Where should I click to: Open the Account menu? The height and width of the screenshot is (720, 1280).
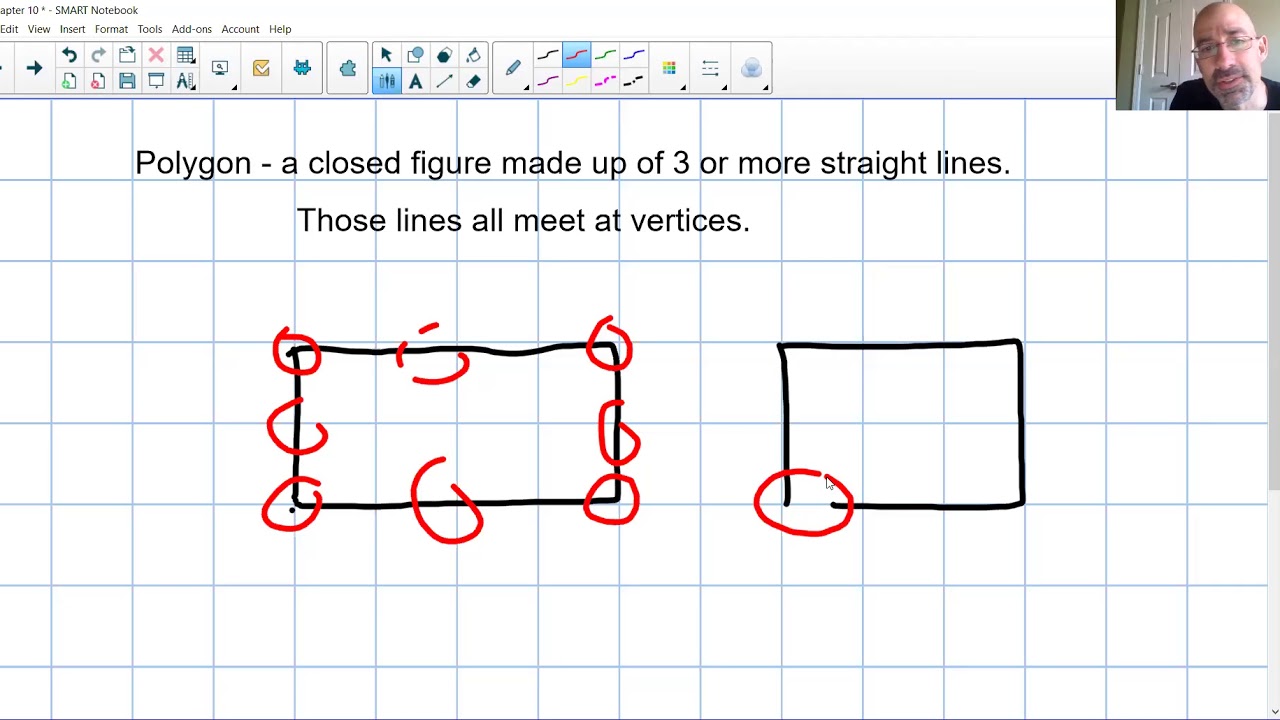pos(240,29)
